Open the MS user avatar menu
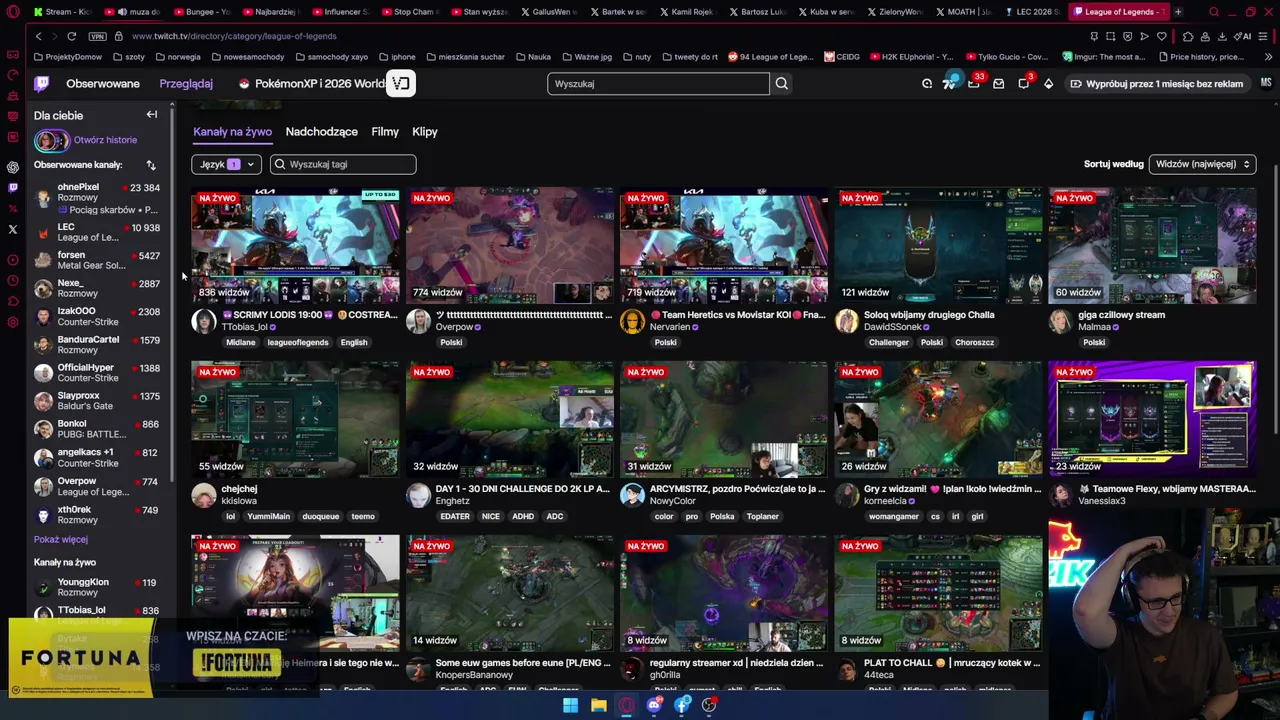 click(1266, 83)
